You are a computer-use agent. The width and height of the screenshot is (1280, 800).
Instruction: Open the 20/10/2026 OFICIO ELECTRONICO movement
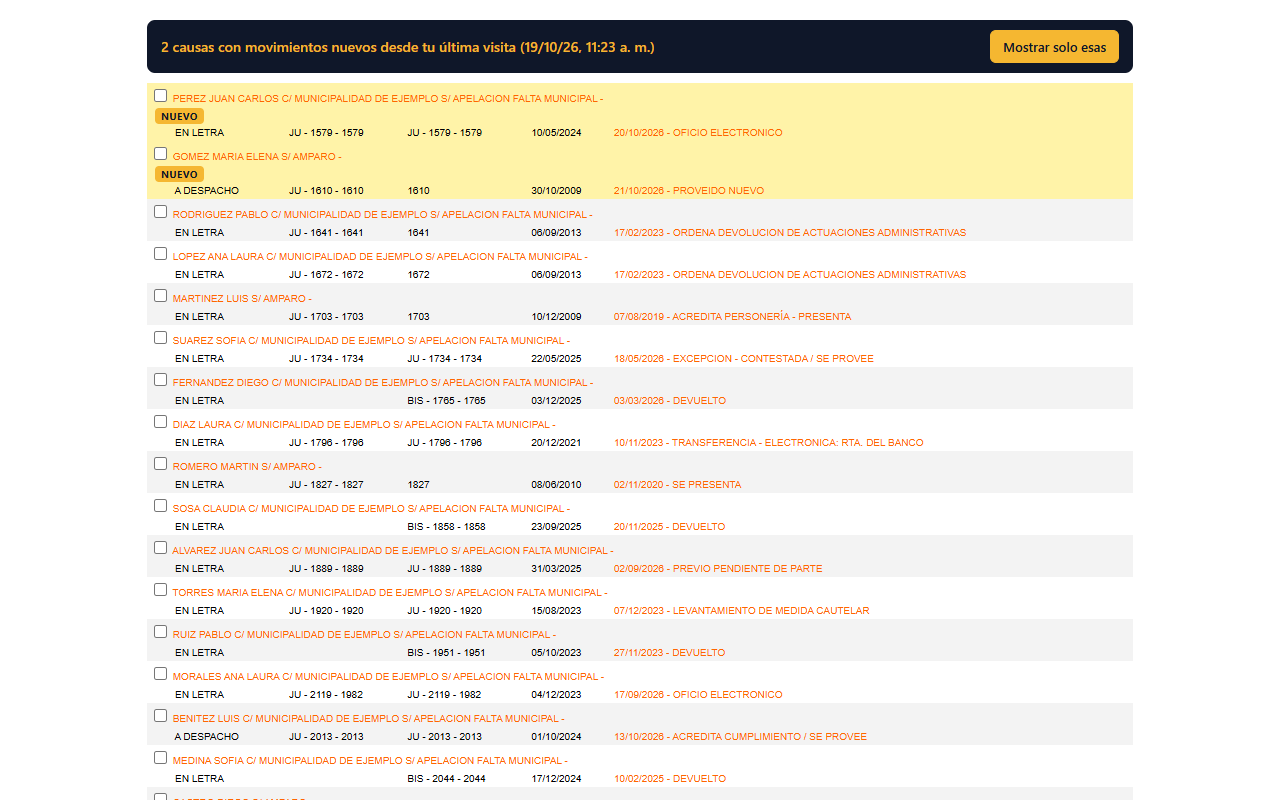tap(698, 133)
